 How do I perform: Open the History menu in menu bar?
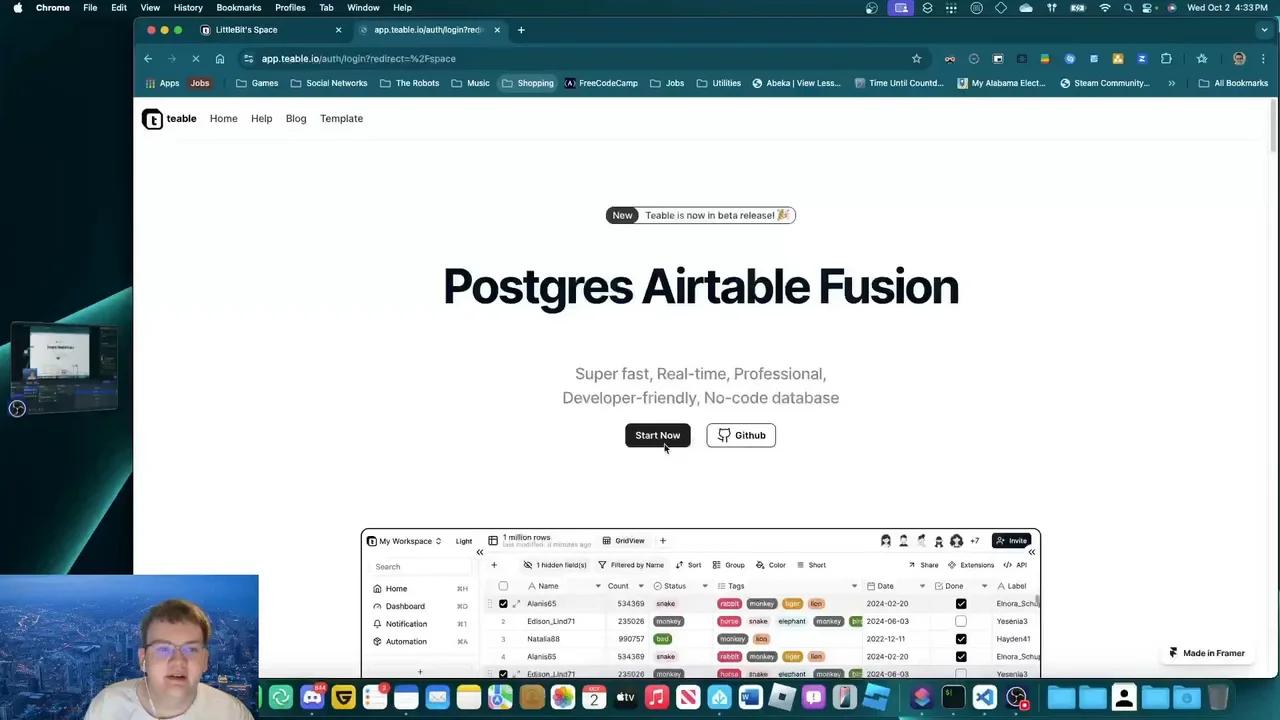click(x=188, y=8)
